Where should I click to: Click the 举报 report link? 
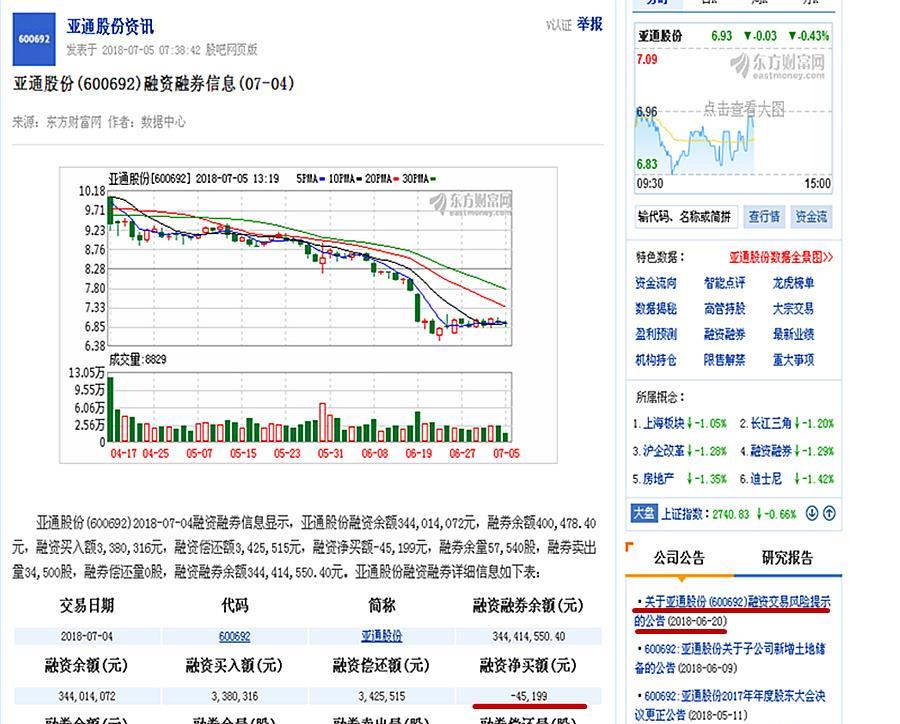coord(589,24)
